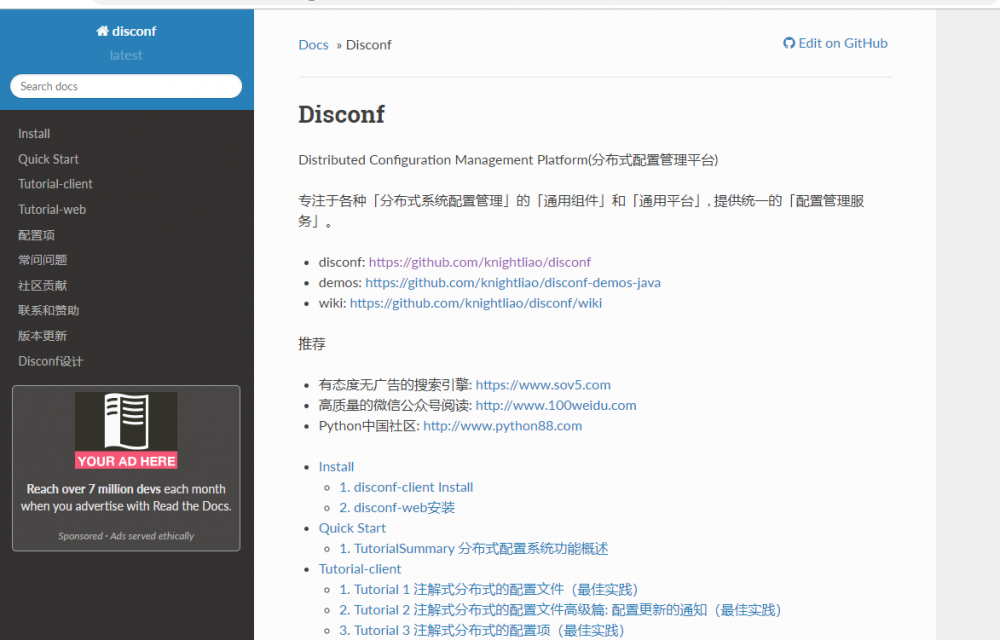The height and width of the screenshot is (640, 1000).
Task: Visit the www.100weidu.com link
Action: [x=555, y=405]
